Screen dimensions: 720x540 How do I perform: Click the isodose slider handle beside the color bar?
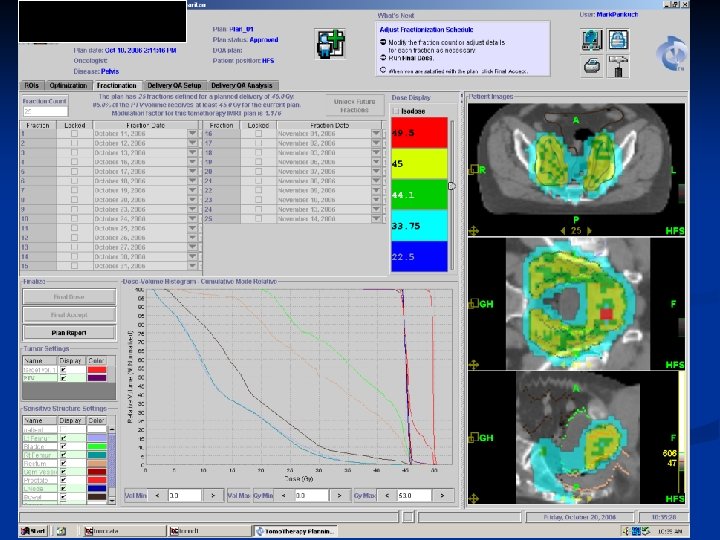coord(451,186)
